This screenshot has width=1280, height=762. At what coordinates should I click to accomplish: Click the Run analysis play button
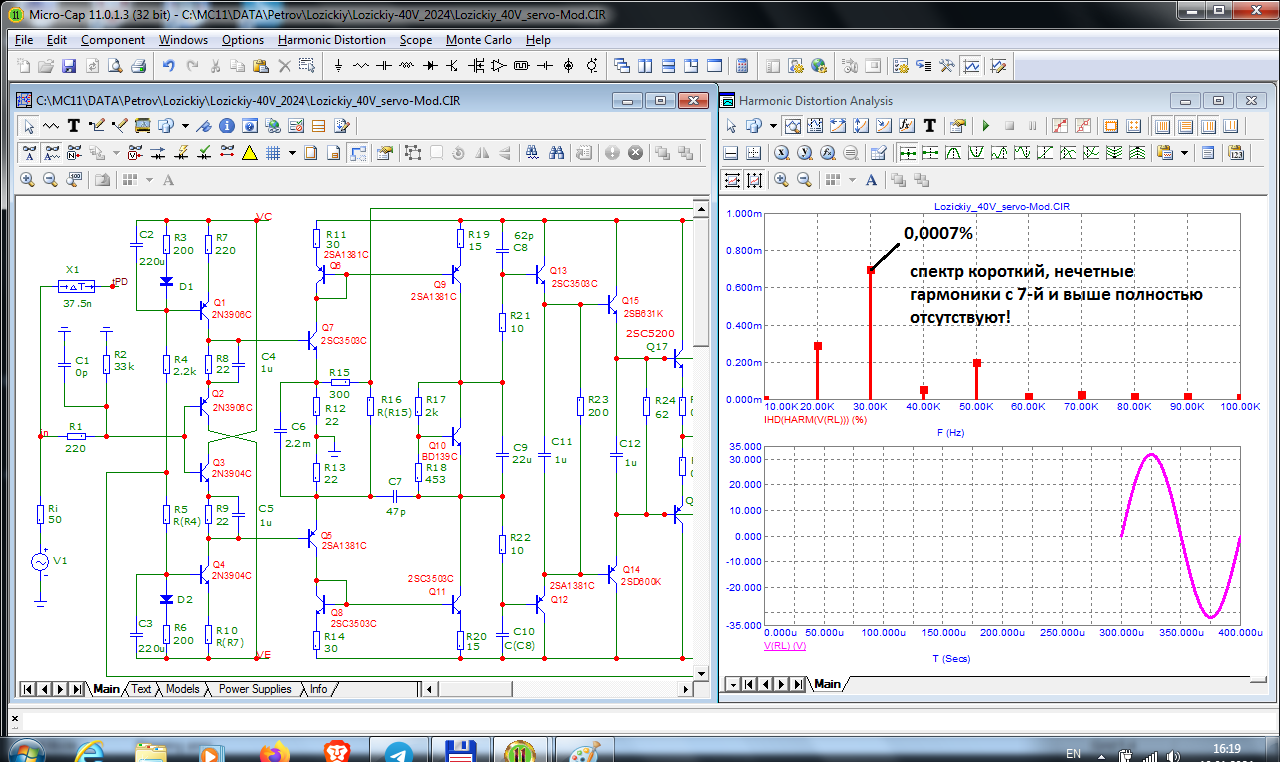[986, 126]
